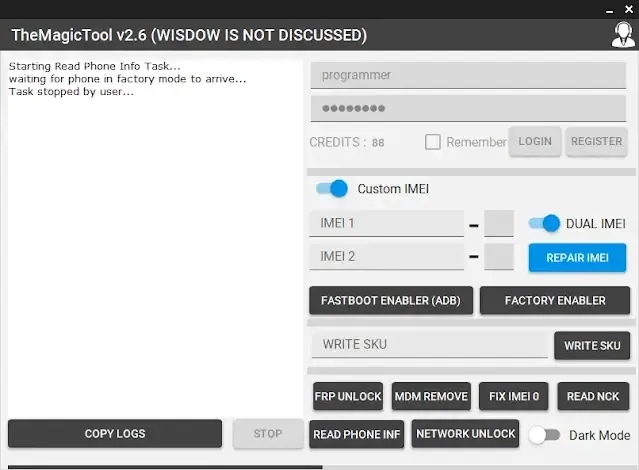Start FRP UNLOCK
This screenshot has width=639, height=470.
[x=348, y=396]
